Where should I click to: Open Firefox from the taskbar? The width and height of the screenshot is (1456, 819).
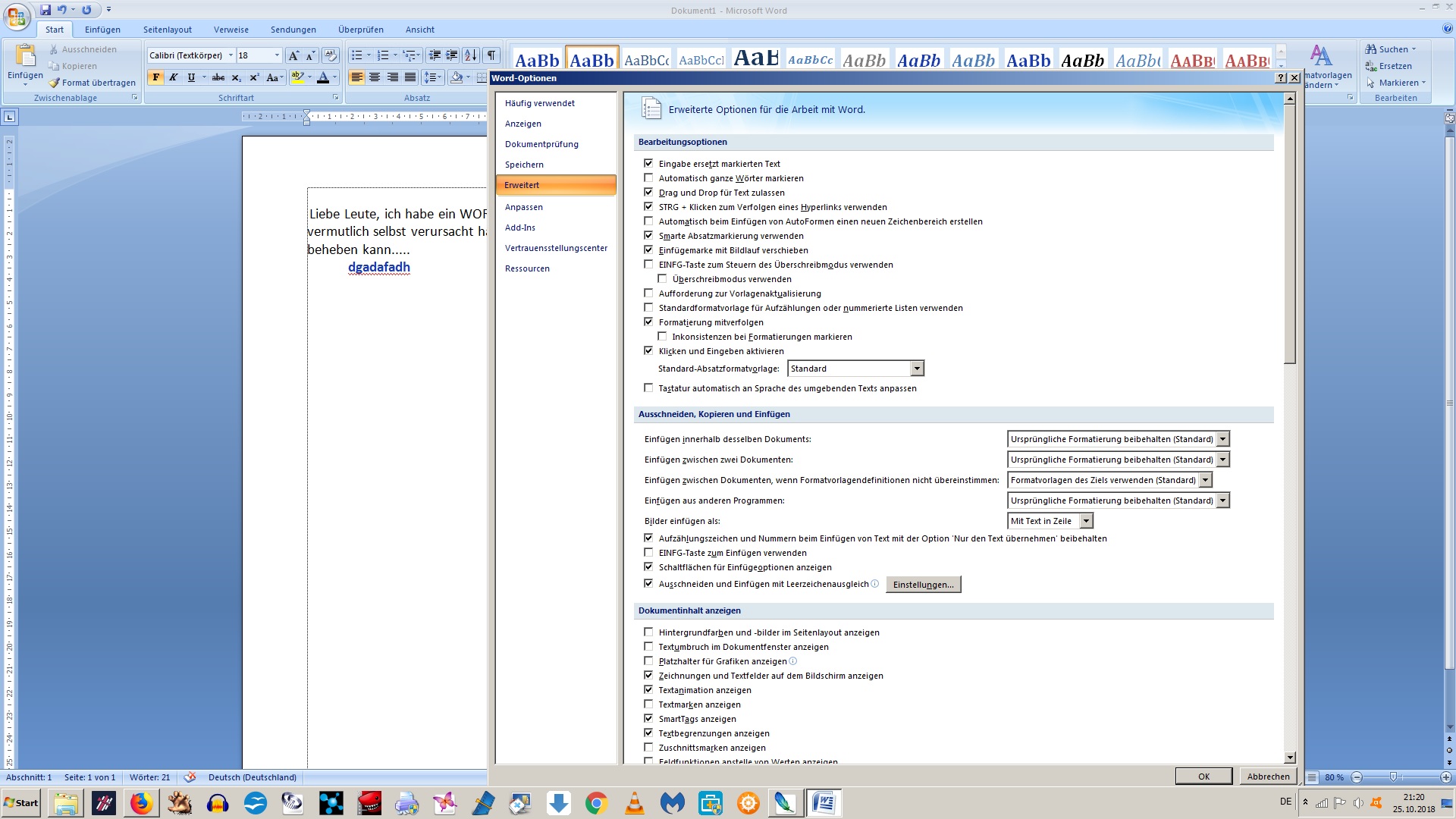tap(141, 803)
